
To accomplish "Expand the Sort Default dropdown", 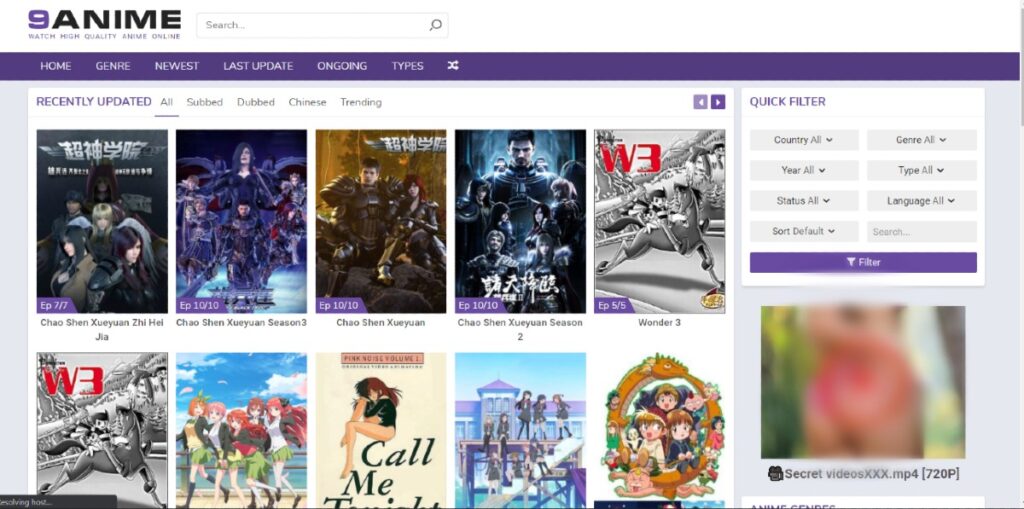I will click(804, 231).
